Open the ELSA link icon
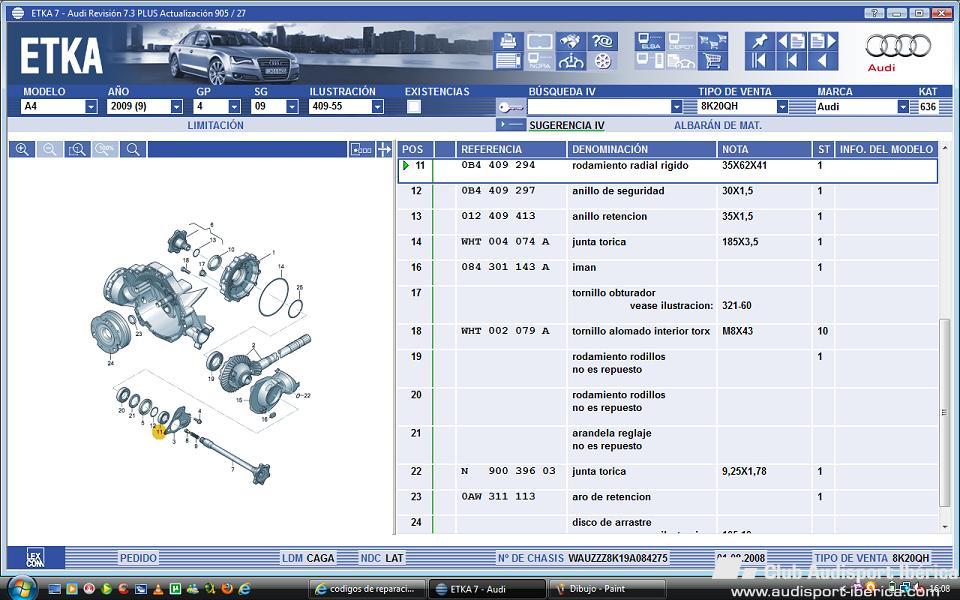 [x=650, y=41]
